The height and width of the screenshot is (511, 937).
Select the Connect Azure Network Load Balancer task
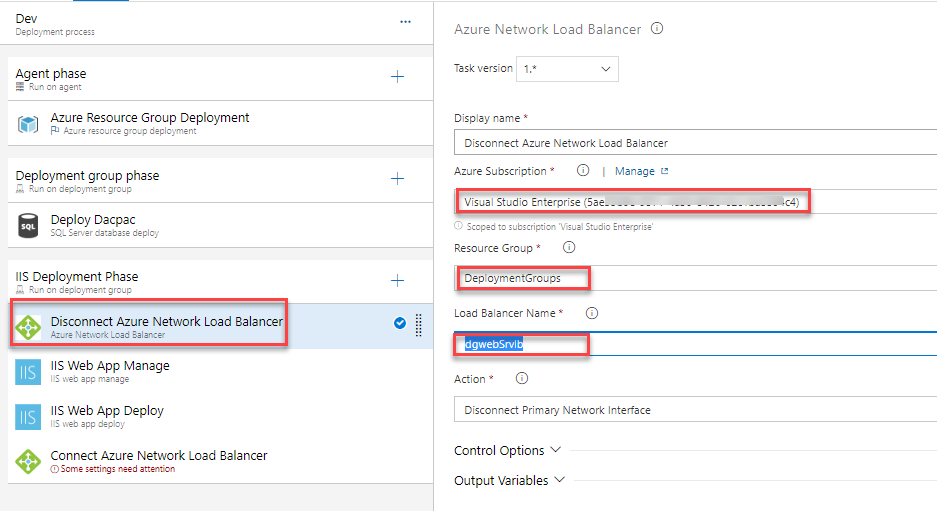[x=221, y=461]
